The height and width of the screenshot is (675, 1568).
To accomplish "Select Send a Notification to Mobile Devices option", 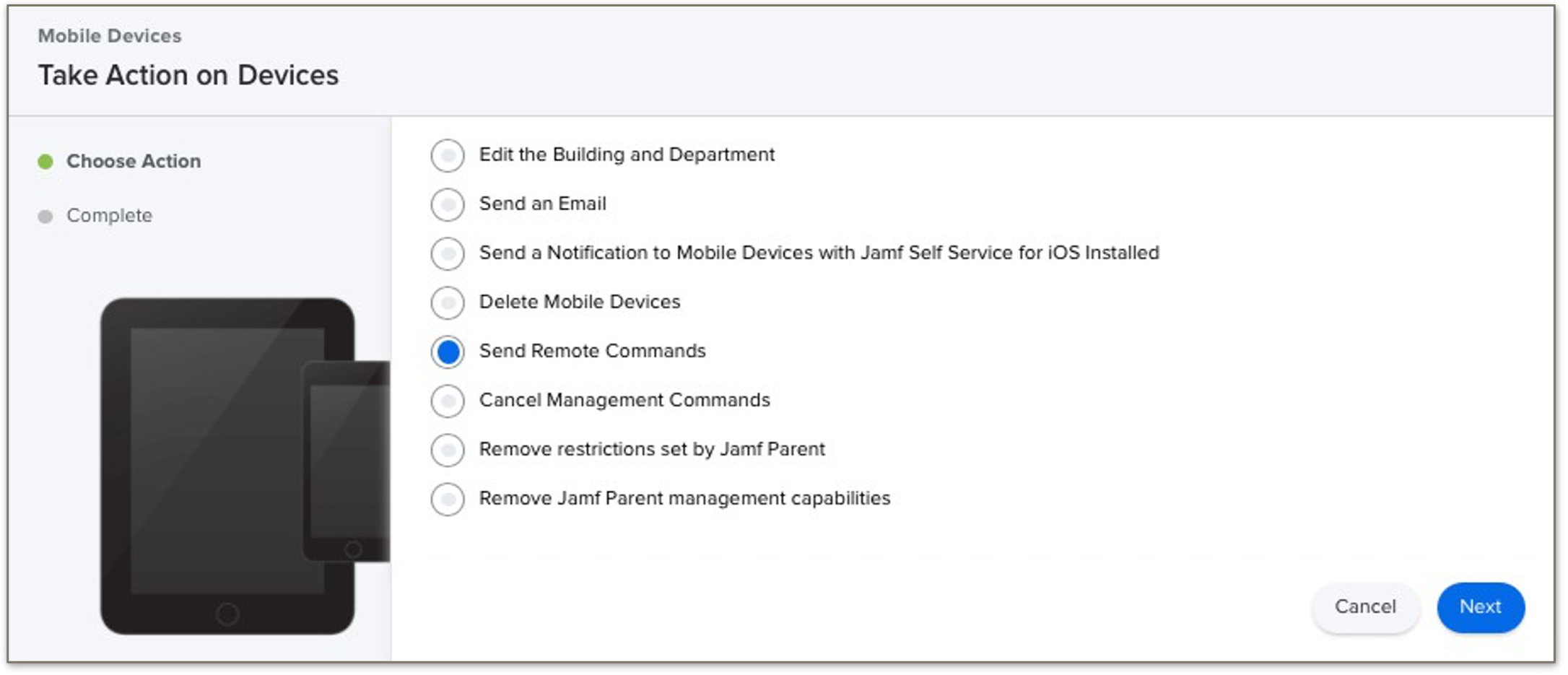I will click(x=448, y=254).
